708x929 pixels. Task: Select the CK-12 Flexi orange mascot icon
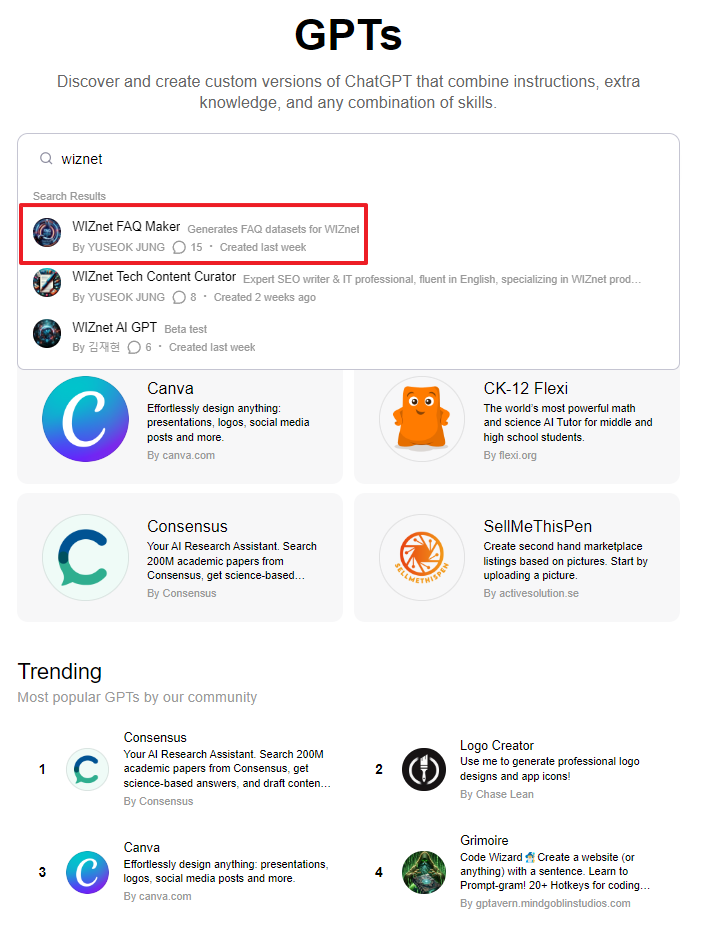(x=422, y=418)
